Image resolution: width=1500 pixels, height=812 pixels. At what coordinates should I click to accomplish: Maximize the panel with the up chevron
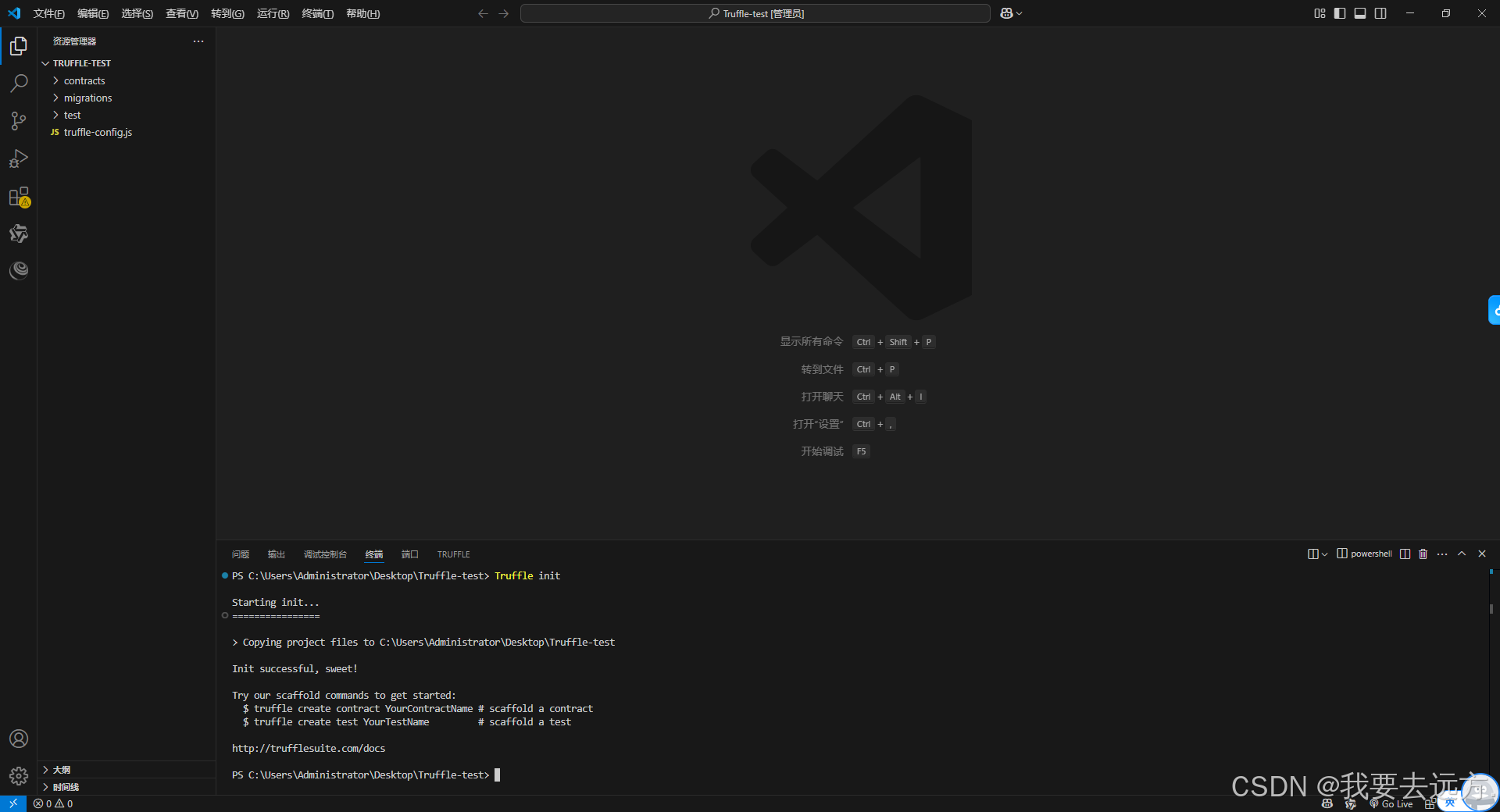(1462, 554)
